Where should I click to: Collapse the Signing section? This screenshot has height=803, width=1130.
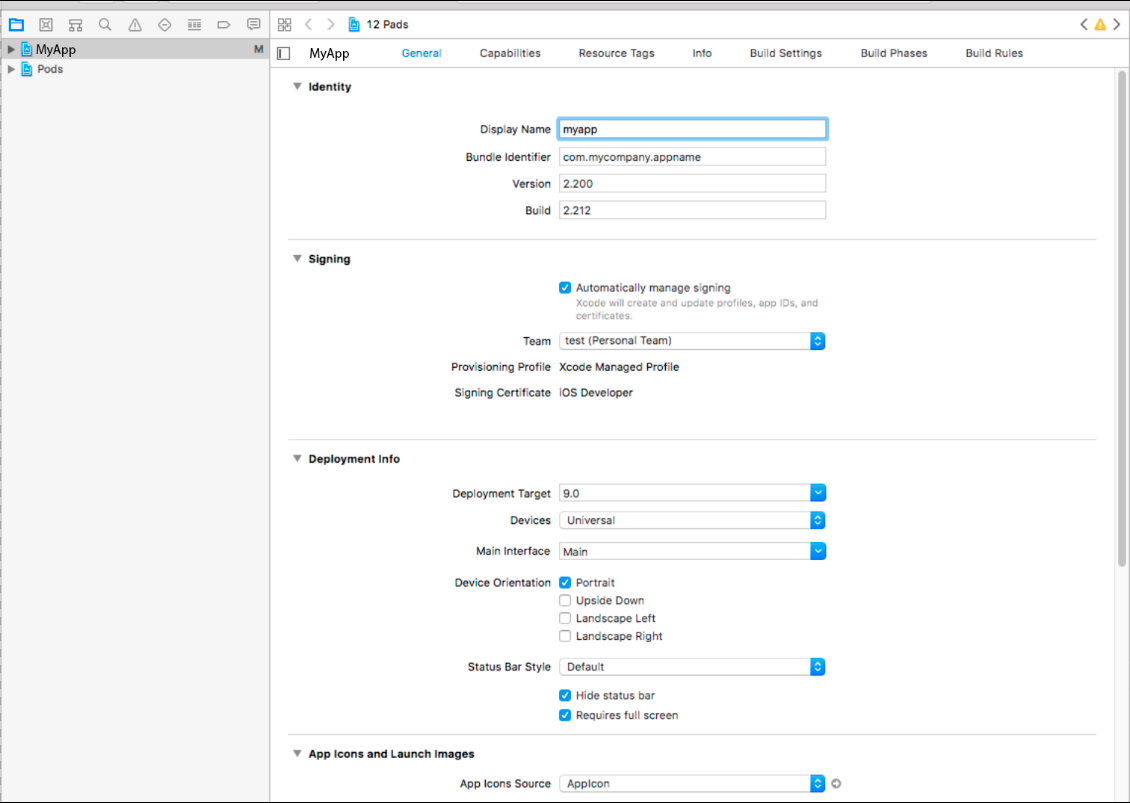pyautogui.click(x=297, y=259)
